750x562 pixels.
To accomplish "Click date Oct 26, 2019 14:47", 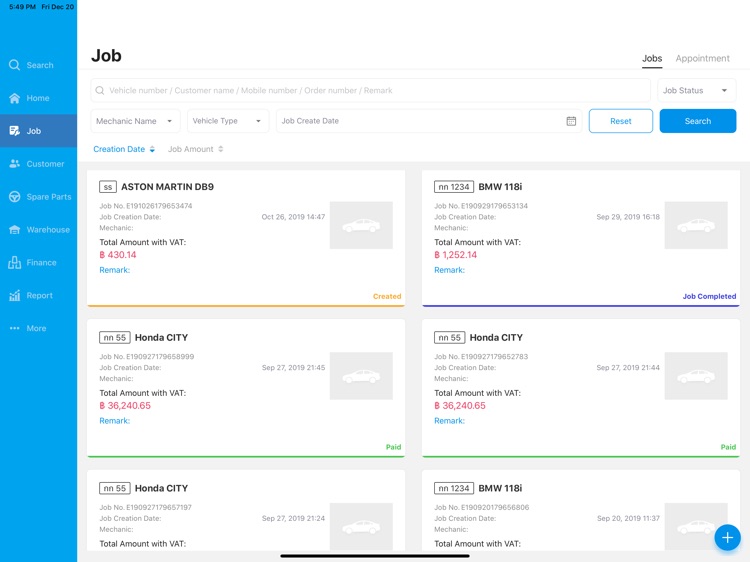I will pyautogui.click(x=293, y=217).
